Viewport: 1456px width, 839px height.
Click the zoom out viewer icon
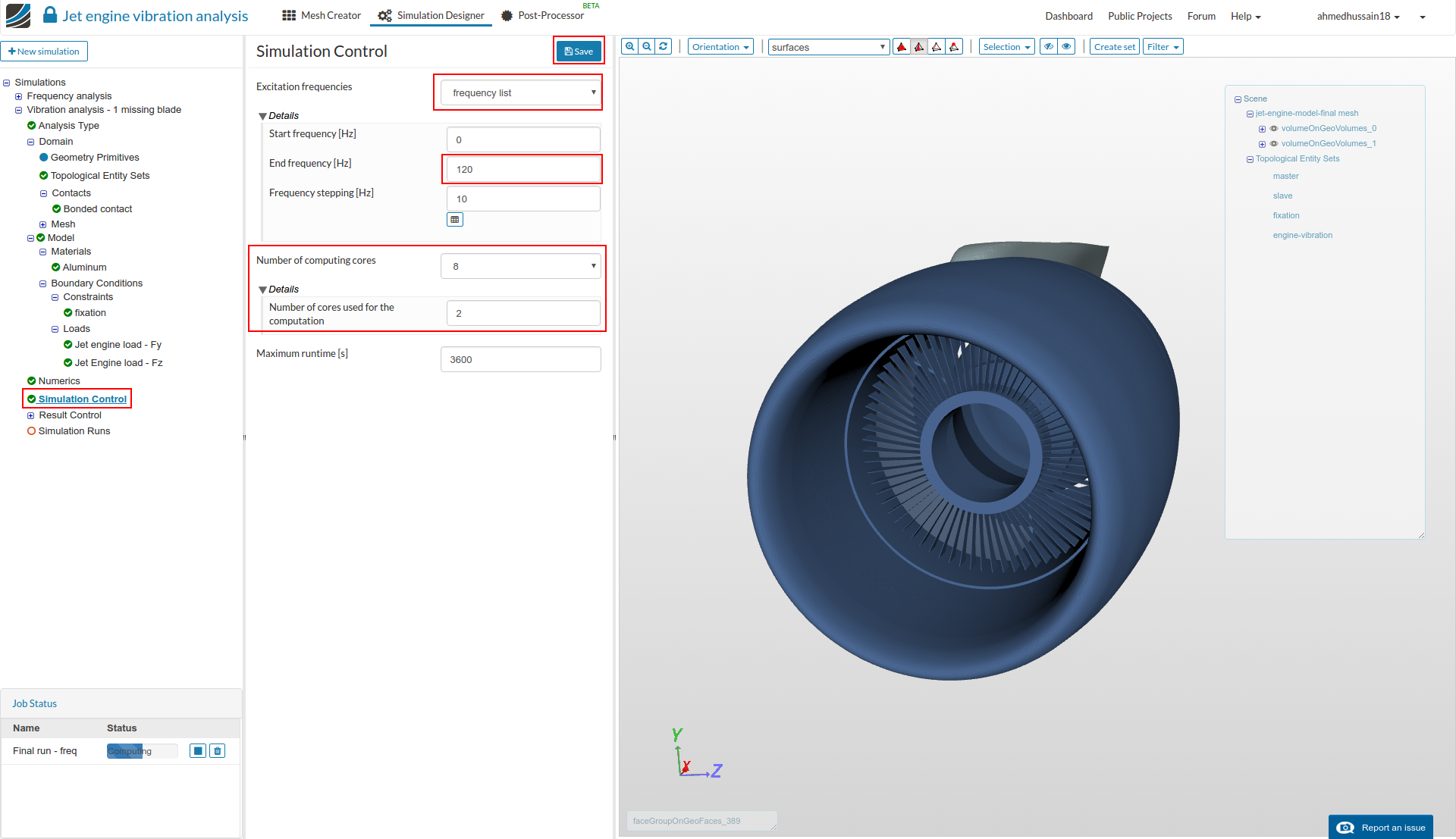tap(647, 46)
